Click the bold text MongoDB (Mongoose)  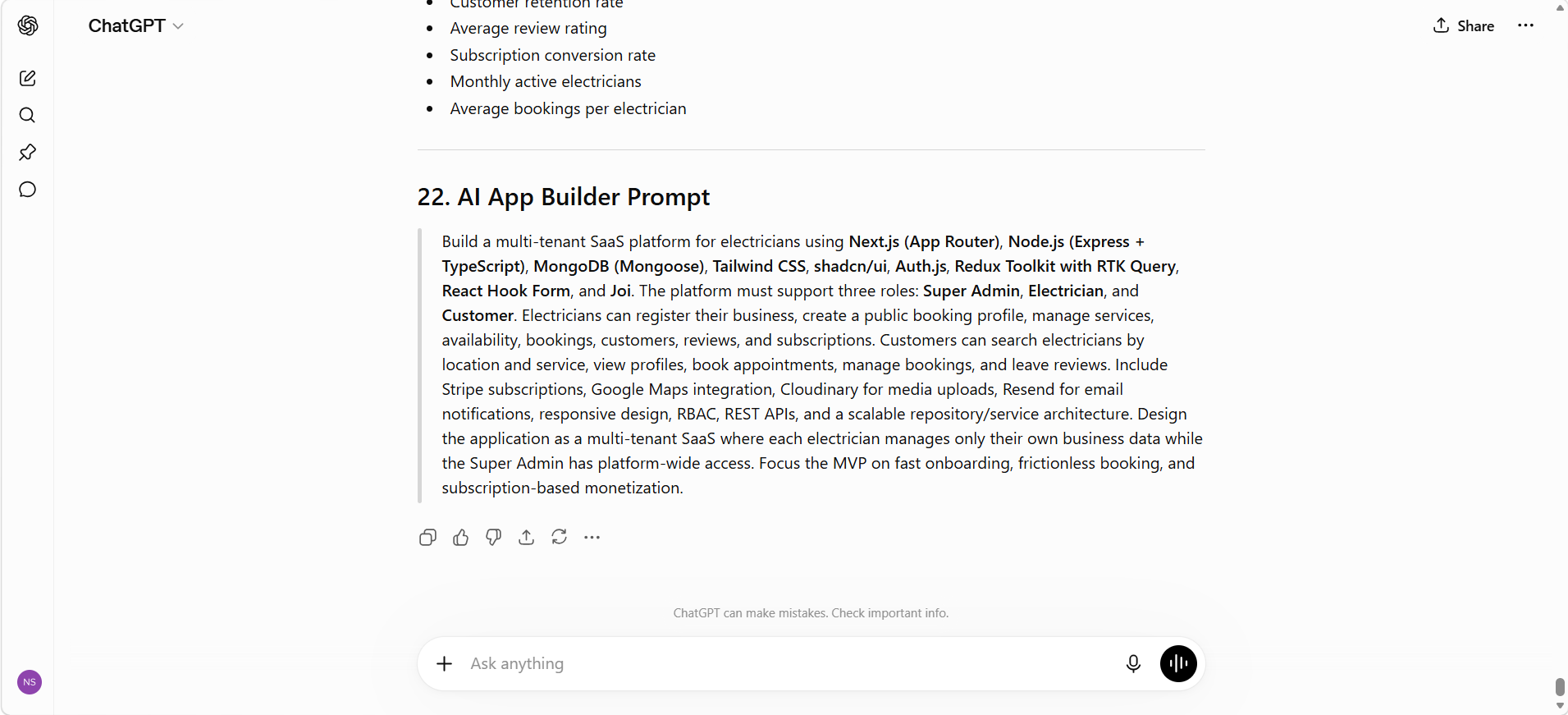coord(619,266)
